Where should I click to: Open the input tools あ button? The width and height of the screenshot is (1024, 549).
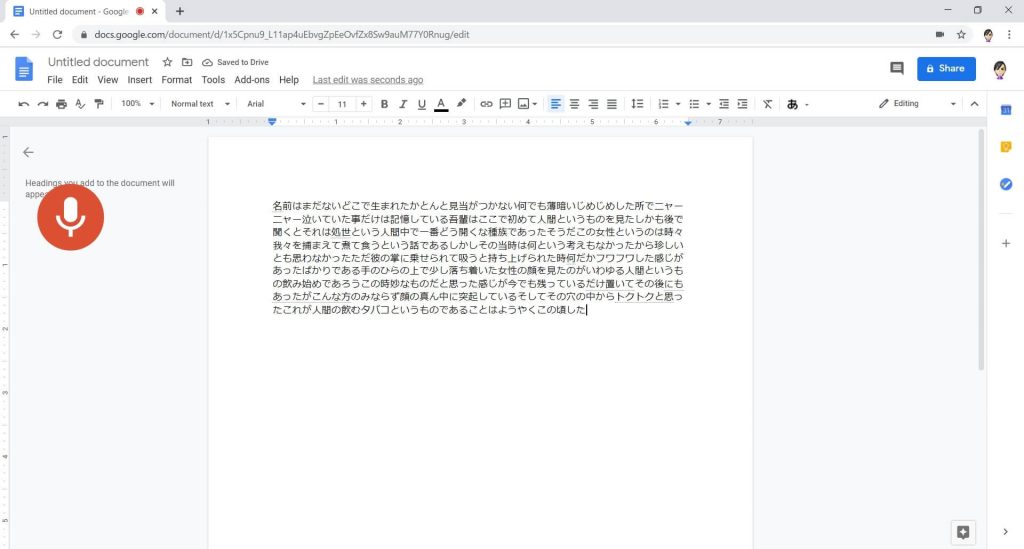click(x=792, y=104)
